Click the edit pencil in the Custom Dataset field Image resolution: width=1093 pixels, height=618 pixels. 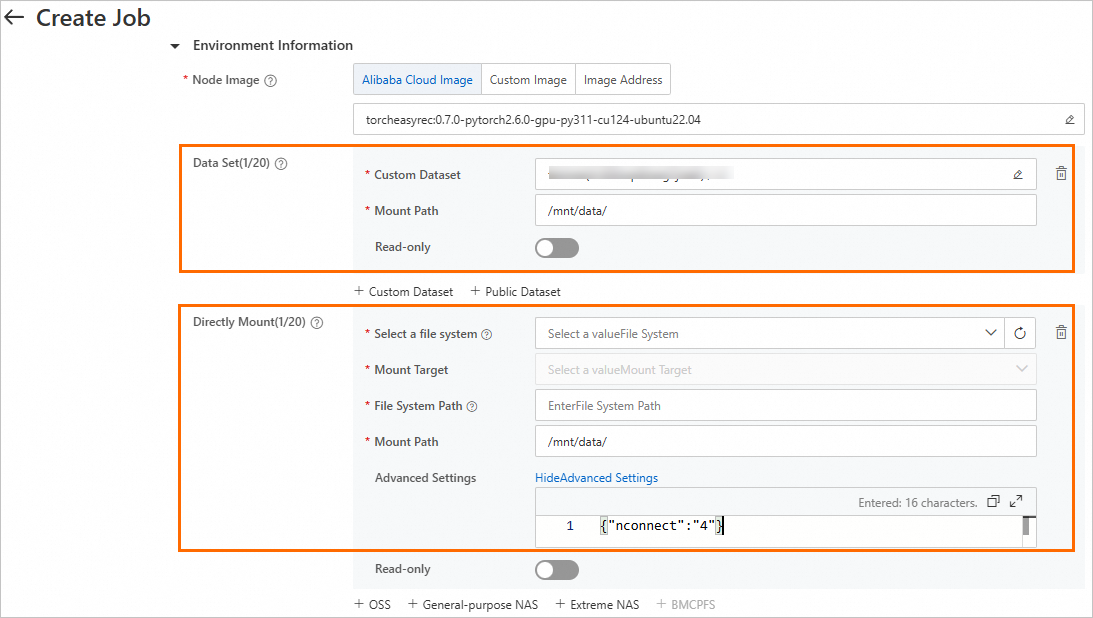1018,175
